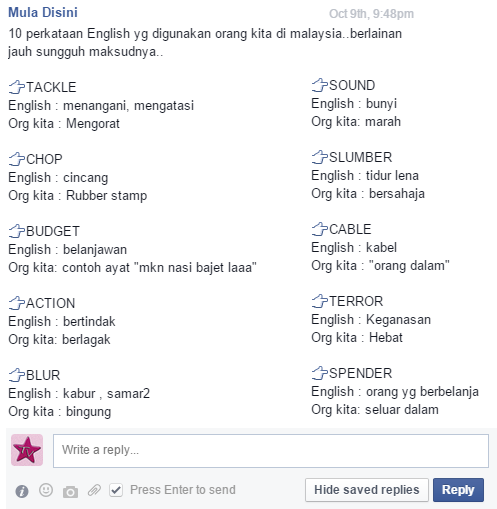This screenshot has height=509, width=497.
Task: Click the pointing hand icon beside TERROR
Action: point(320,301)
